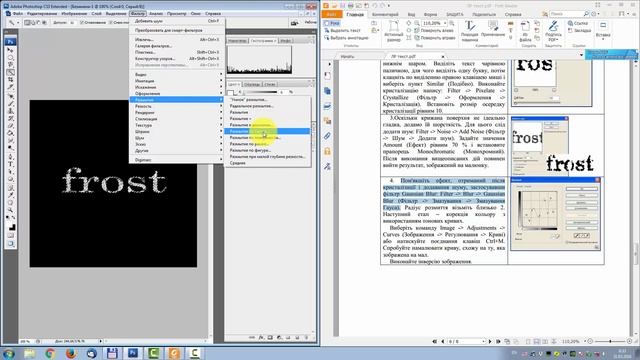Viewport: 640px width, 360px height.
Task: Select the Brush tool in Photoshop
Action: 11,104
